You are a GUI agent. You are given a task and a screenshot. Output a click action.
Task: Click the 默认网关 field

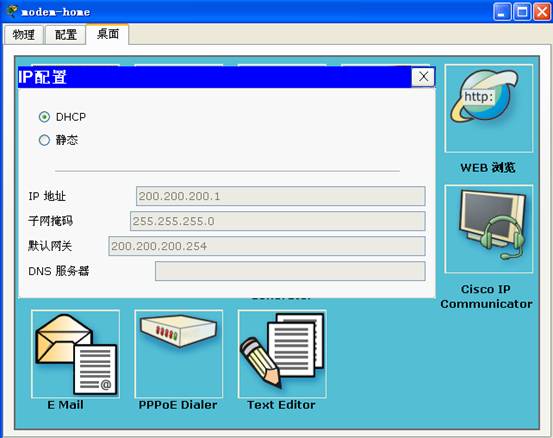[267, 246]
